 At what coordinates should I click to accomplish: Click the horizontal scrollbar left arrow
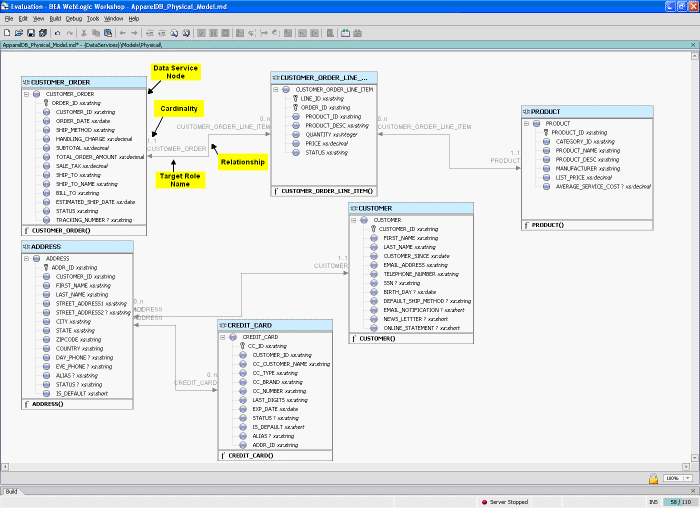click(5, 467)
